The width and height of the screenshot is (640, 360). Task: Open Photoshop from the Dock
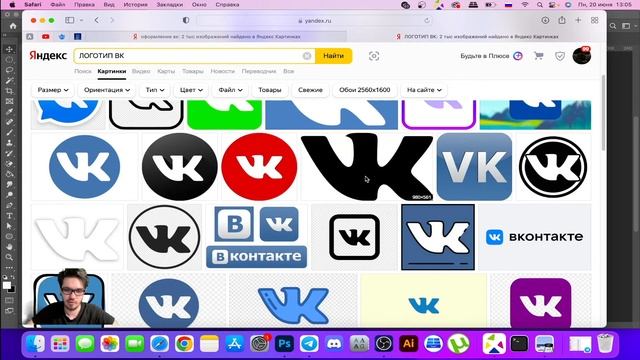(284, 344)
